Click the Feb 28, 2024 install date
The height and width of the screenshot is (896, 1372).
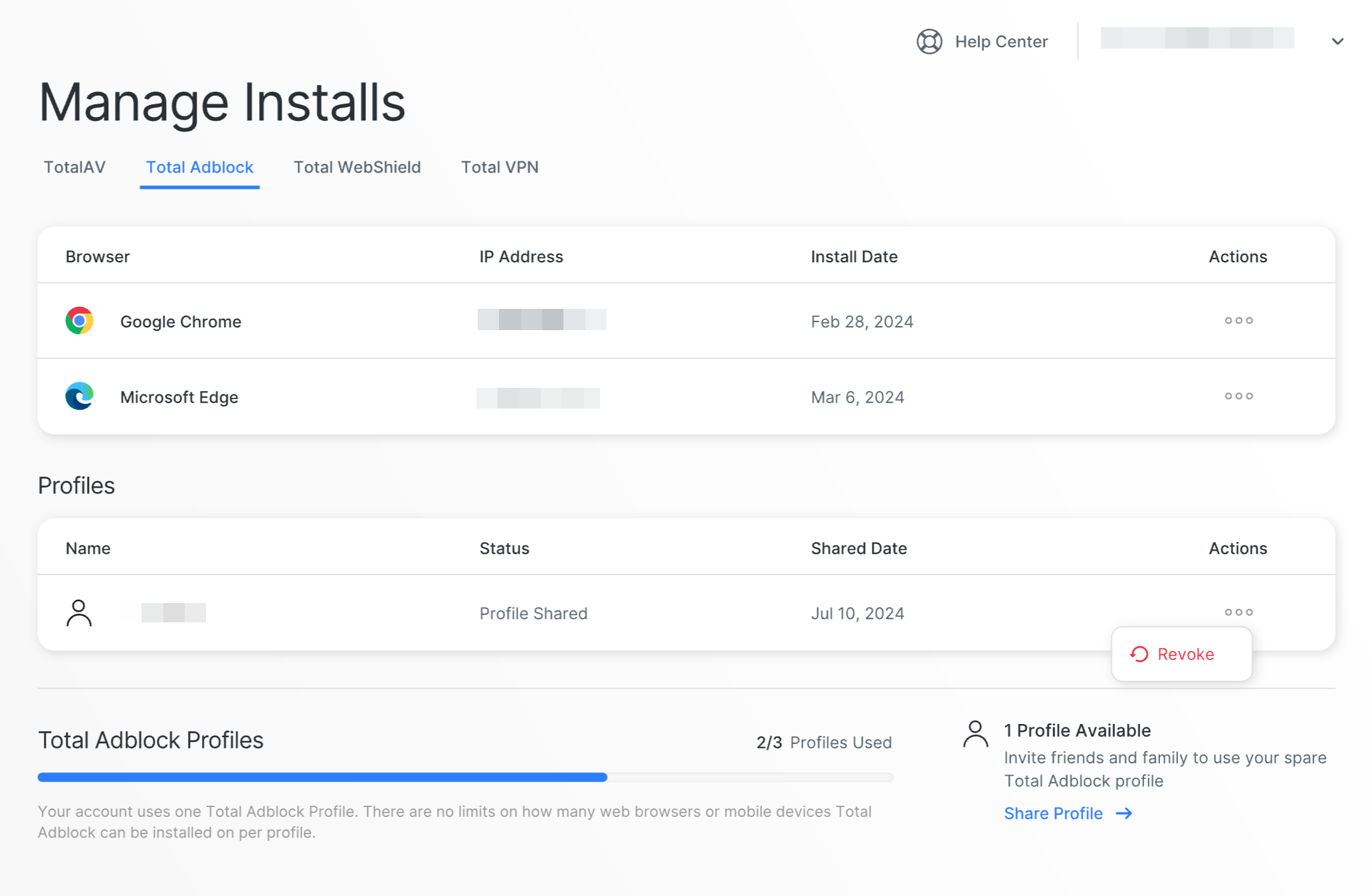click(862, 321)
